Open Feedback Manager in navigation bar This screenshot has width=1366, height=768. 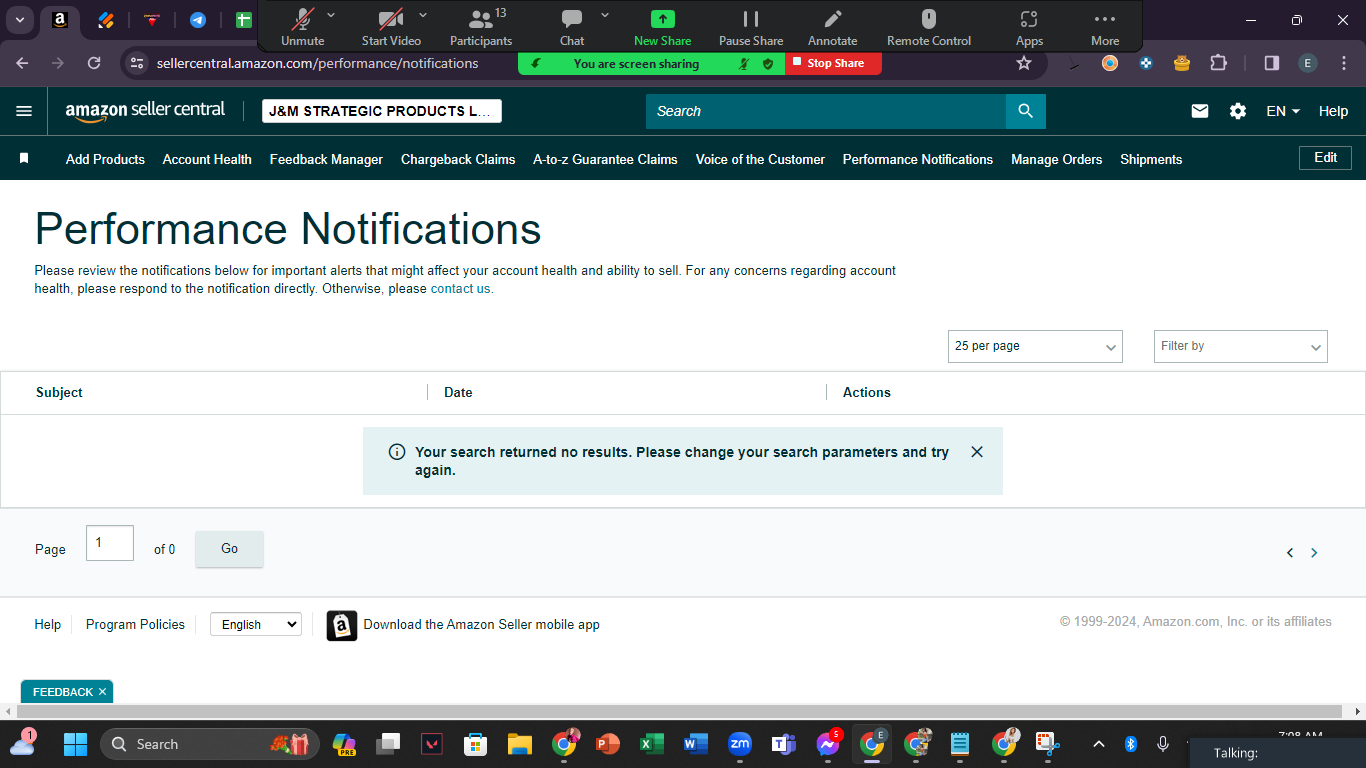[326, 159]
